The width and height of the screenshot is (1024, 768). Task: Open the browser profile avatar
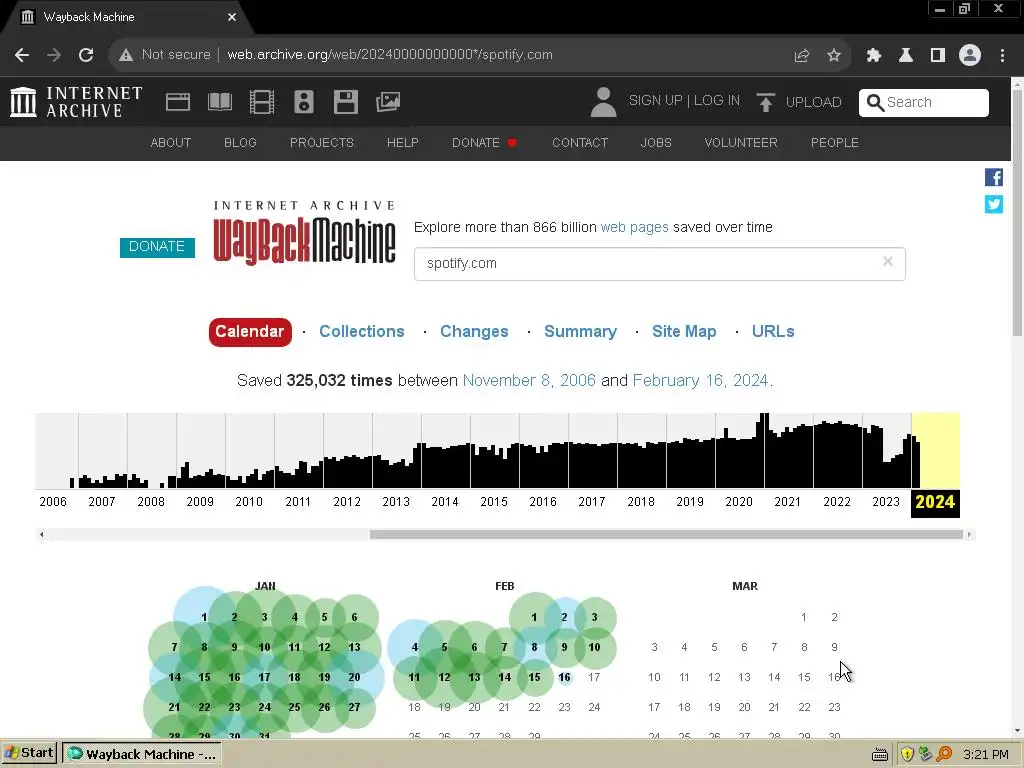pos(970,55)
